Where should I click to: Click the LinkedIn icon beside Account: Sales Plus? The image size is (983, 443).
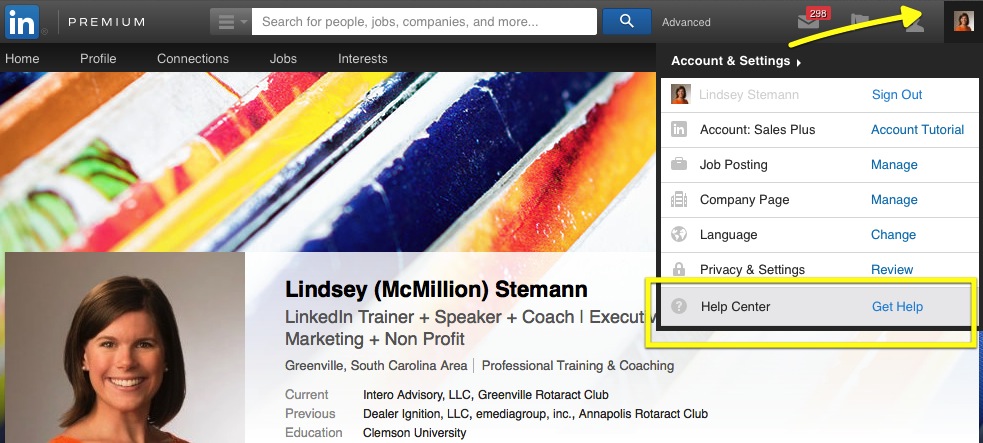click(679, 130)
